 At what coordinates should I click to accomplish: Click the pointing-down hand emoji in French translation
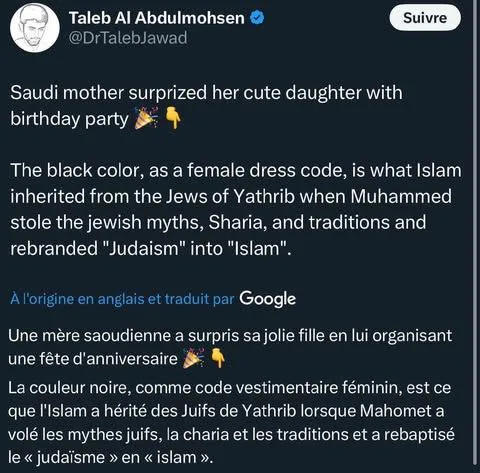[218, 358]
